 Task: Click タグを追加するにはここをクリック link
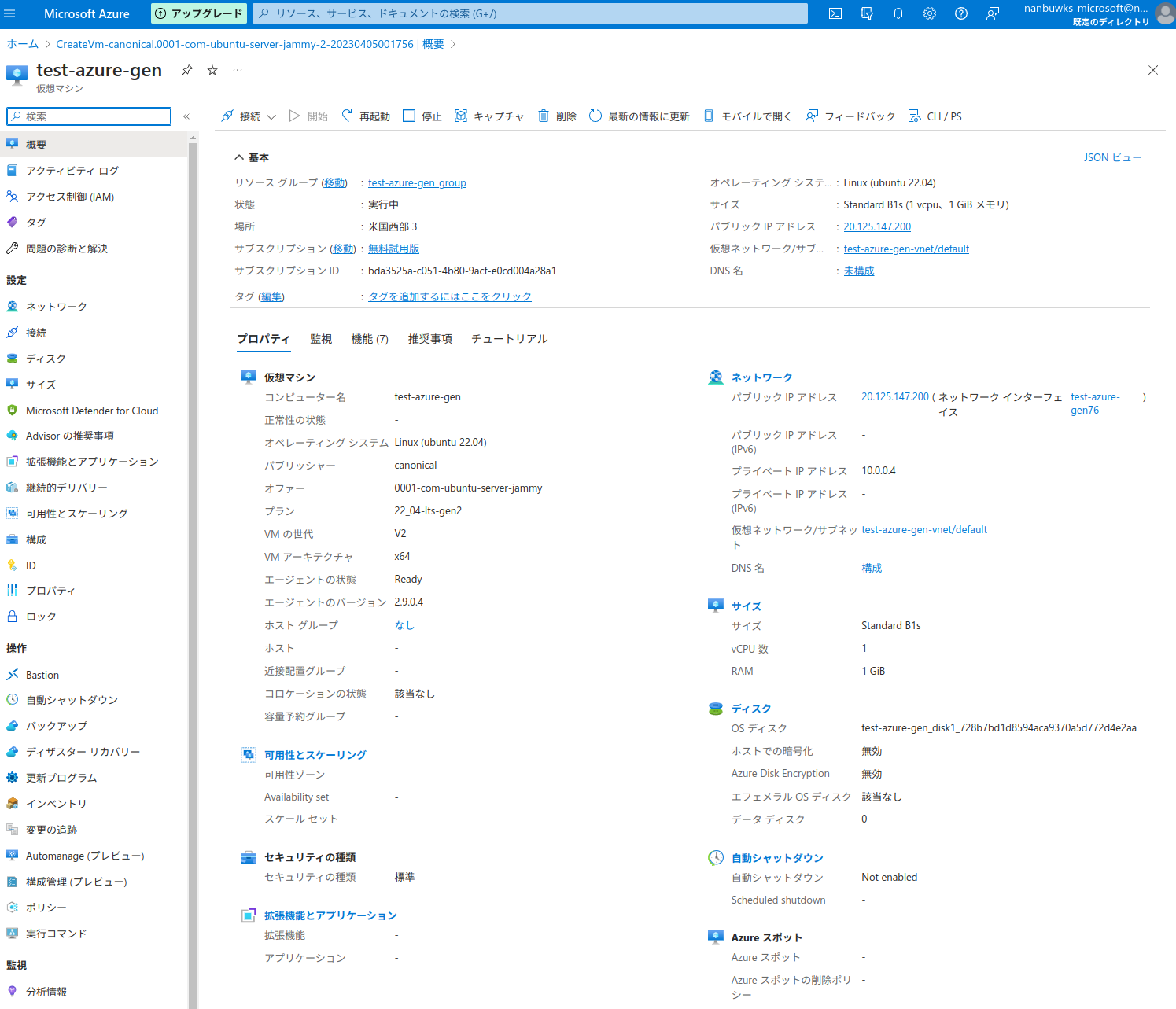tap(450, 296)
